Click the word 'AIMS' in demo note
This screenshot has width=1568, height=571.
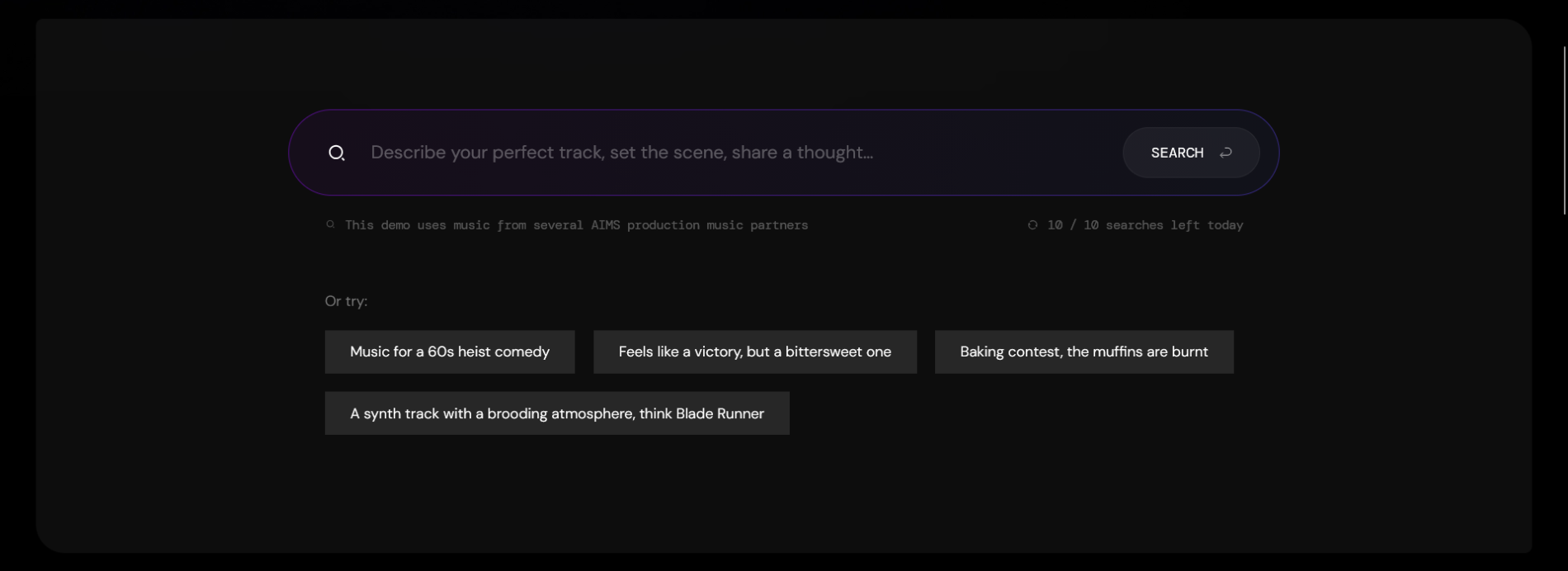pyautogui.click(x=605, y=224)
